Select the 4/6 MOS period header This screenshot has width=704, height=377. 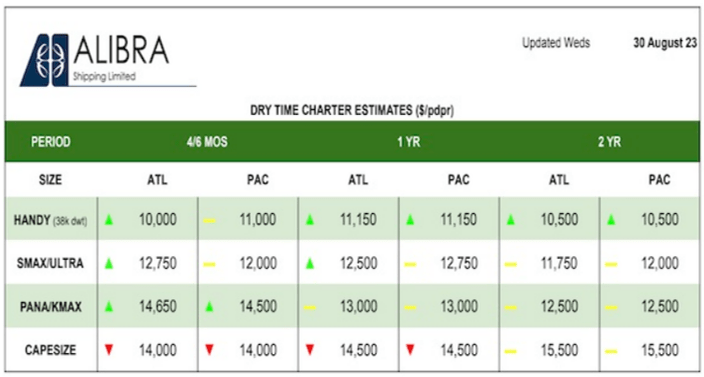click(x=207, y=142)
